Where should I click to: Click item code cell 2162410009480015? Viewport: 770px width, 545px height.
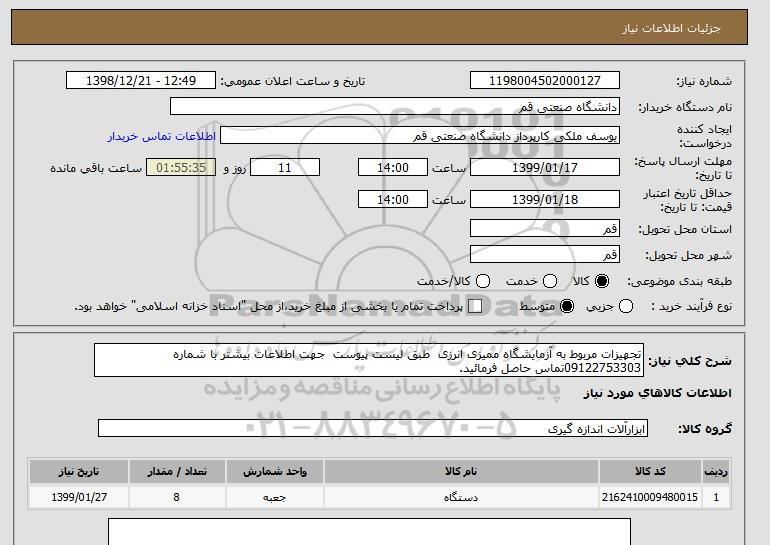point(650,497)
